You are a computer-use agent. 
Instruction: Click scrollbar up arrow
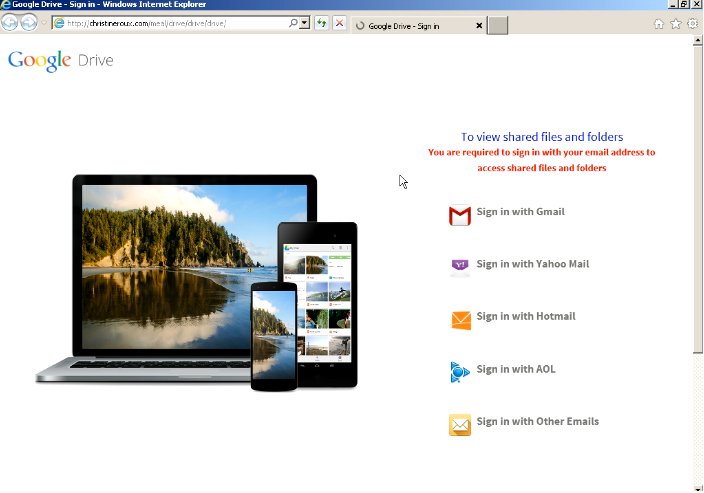coord(697,40)
